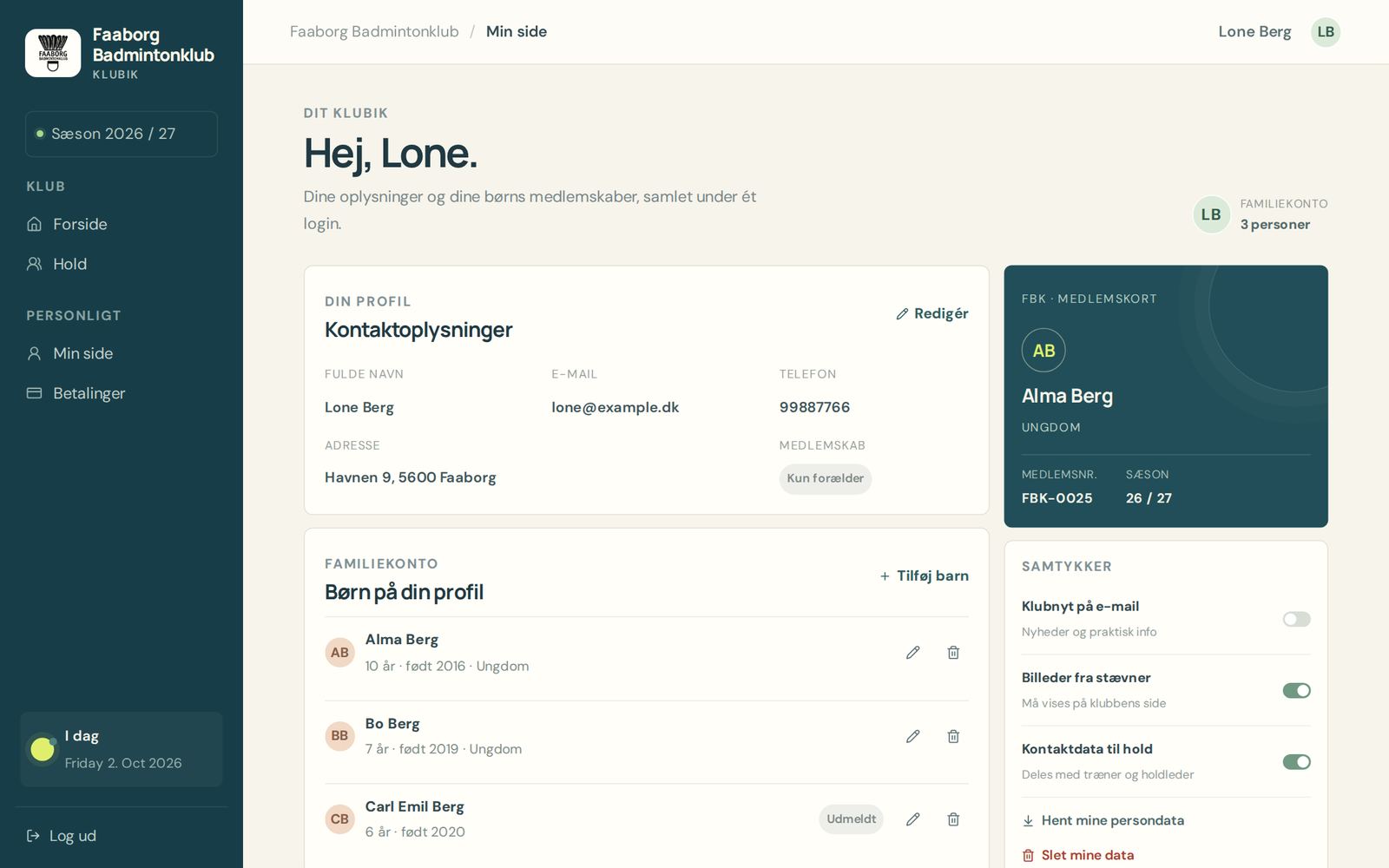Click the lone@example.dk email value
The image size is (1389, 868).
click(615, 407)
